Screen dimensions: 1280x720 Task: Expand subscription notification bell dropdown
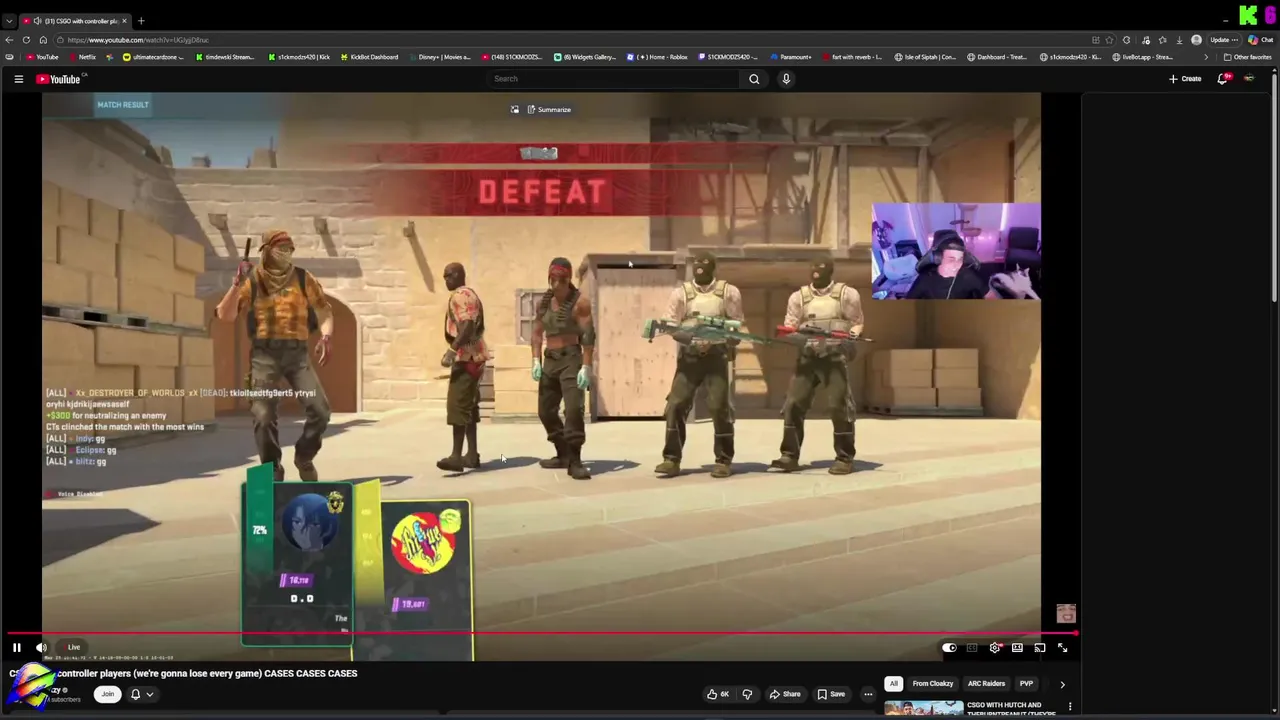141,694
